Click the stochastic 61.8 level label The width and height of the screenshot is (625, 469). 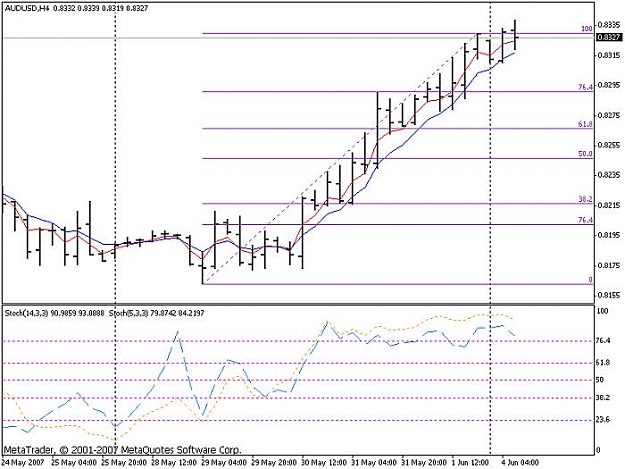pos(603,363)
